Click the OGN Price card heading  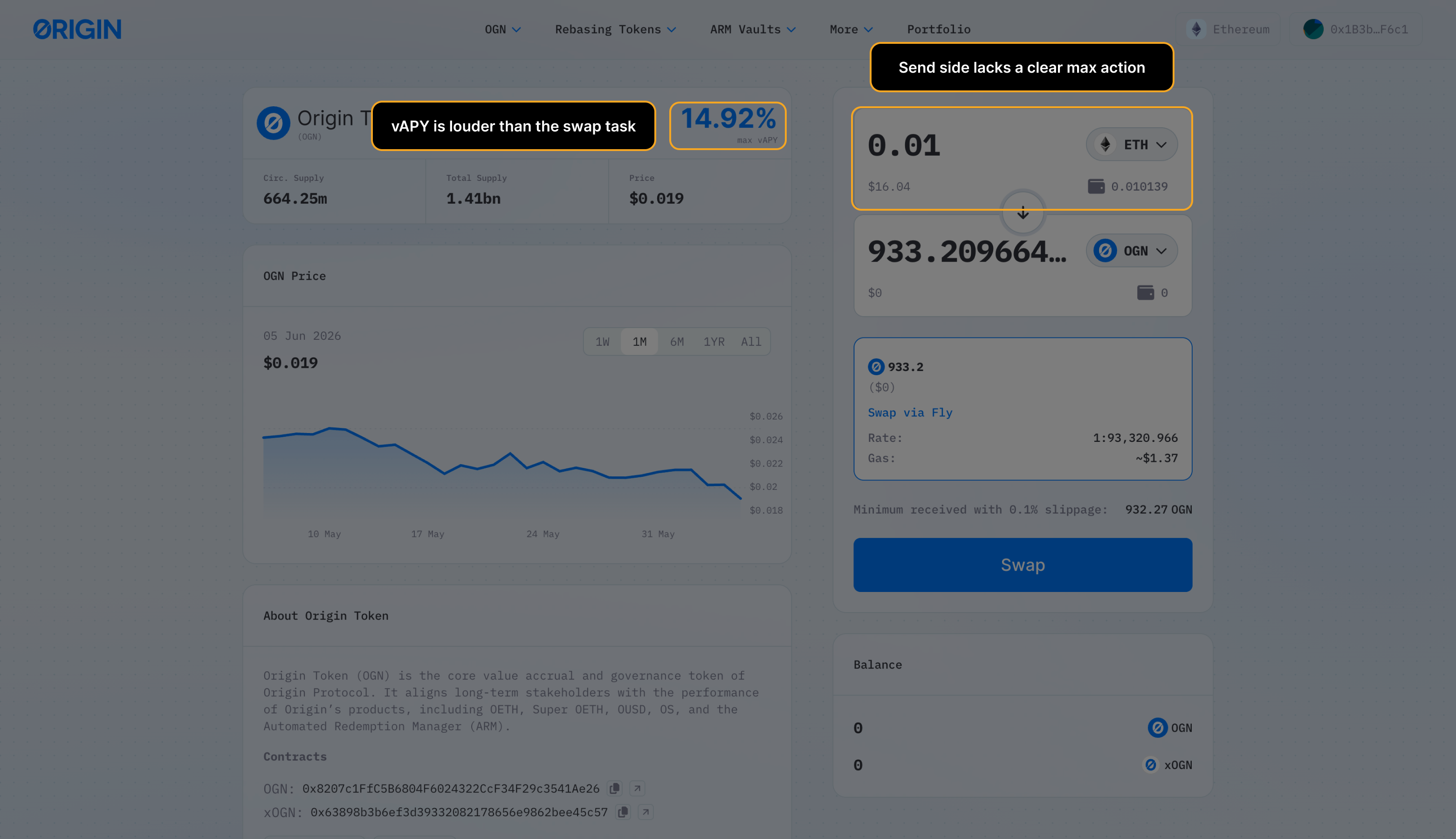(x=295, y=276)
